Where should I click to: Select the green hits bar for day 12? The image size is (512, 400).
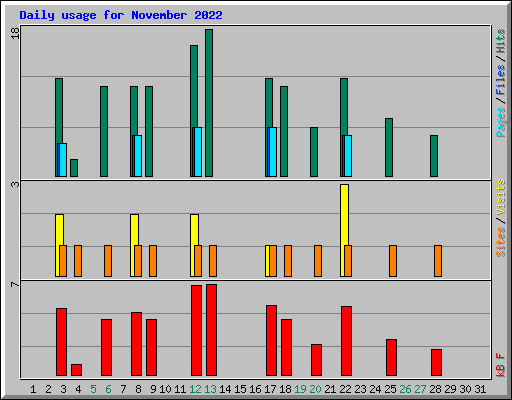point(194,86)
